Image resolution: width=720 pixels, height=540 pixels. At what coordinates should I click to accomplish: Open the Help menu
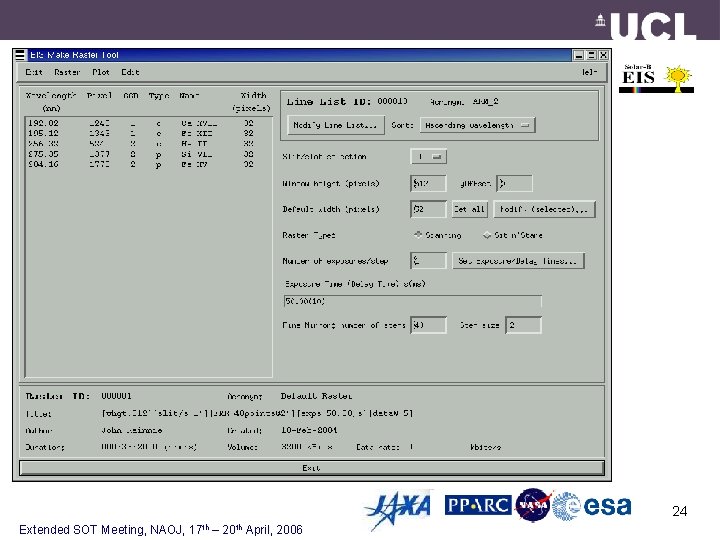tap(590, 72)
